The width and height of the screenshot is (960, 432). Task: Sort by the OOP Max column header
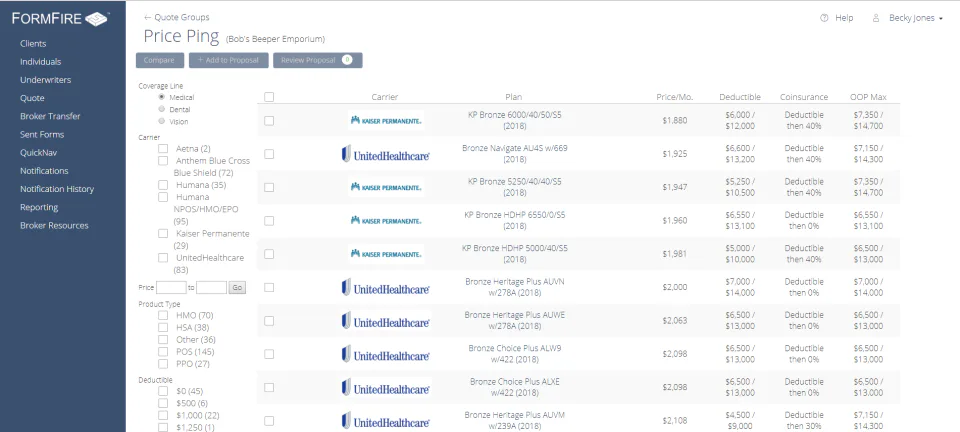pos(868,97)
